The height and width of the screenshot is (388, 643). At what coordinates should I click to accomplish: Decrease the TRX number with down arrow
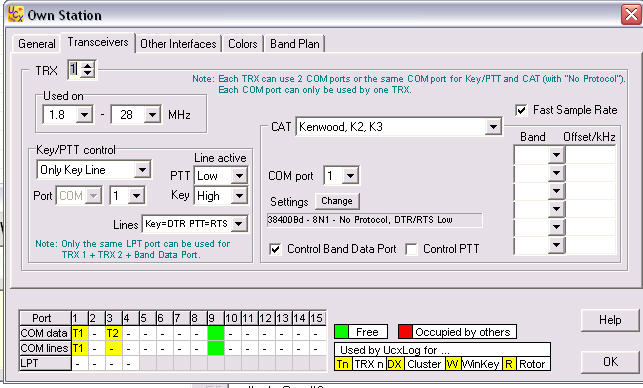click(87, 73)
